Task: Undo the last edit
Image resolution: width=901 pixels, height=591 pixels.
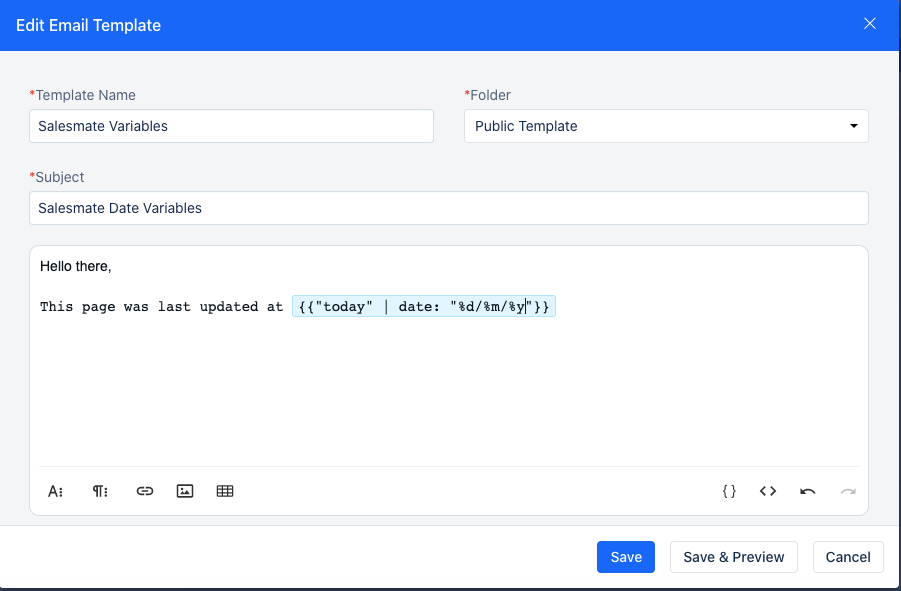Action: [807, 490]
